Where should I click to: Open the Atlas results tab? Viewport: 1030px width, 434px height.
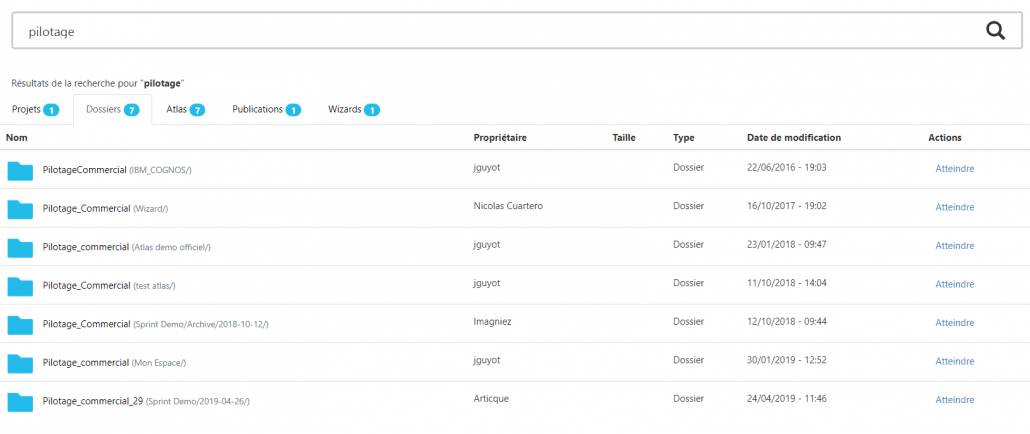point(186,110)
